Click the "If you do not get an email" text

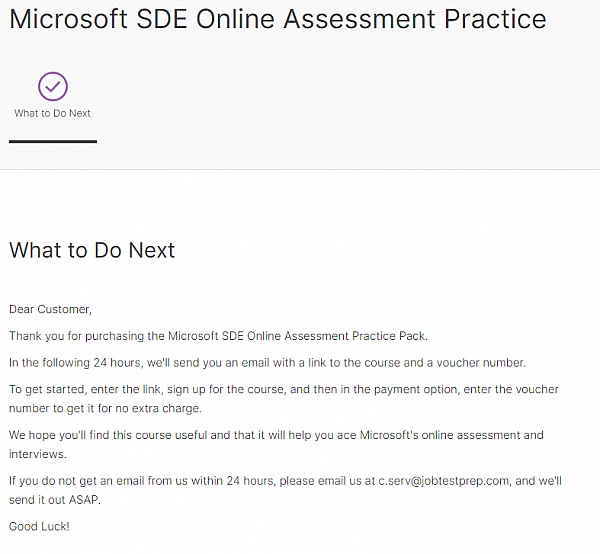coord(140,481)
